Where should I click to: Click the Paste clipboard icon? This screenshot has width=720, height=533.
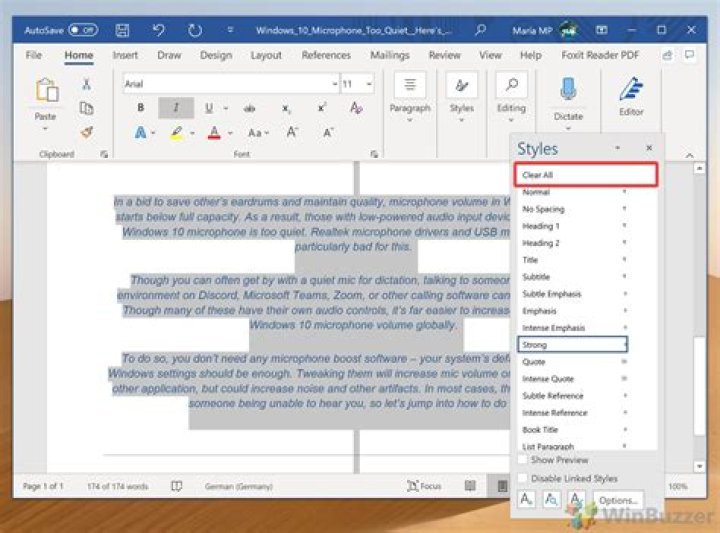(x=46, y=90)
